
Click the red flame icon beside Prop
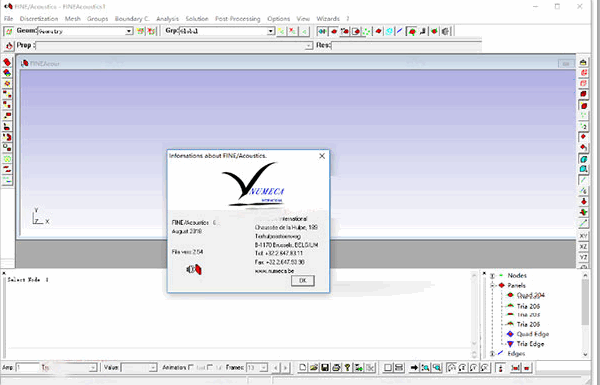tap(9, 46)
